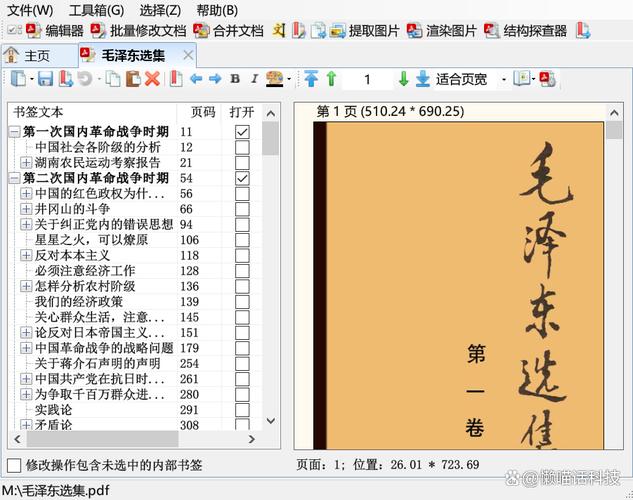Click the document icon left of 提取图片
This screenshot has width=633, height=500.
coord(318,31)
